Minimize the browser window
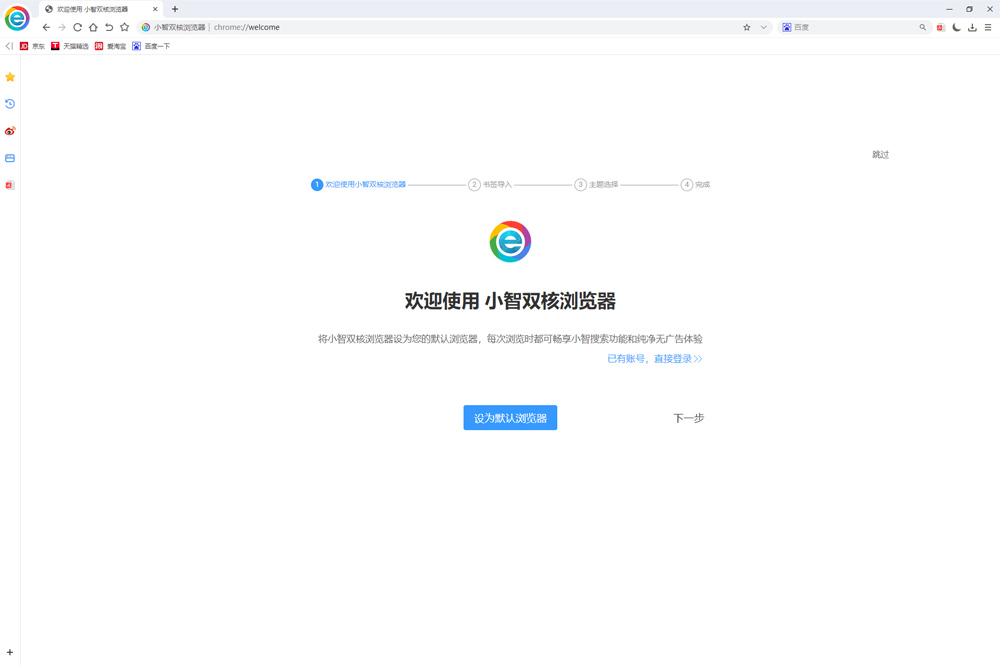Viewport: 1000px width, 666px height. point(949,9)
